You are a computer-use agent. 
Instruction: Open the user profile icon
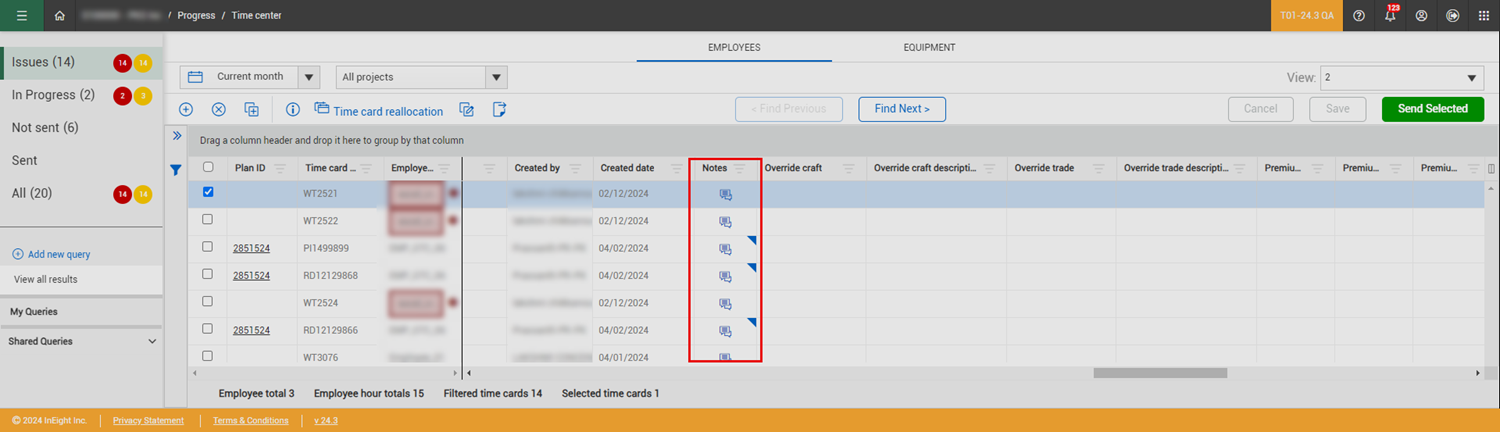point(1421,16)
